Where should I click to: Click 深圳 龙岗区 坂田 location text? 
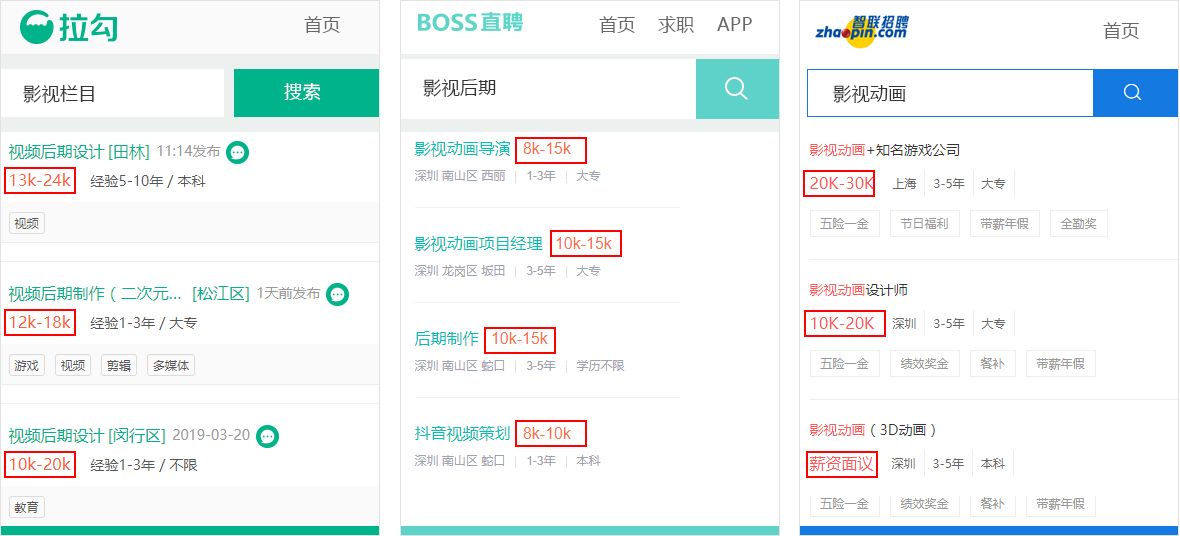click(460, 271)
